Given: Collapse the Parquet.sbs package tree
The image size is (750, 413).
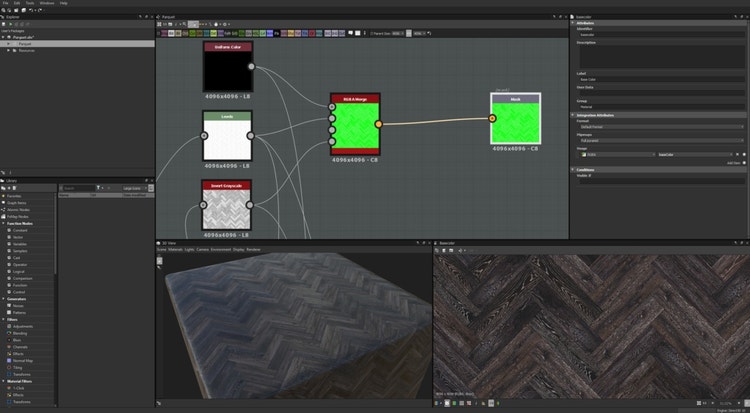Looking at the screenshot, I should (x=5, y=37).
